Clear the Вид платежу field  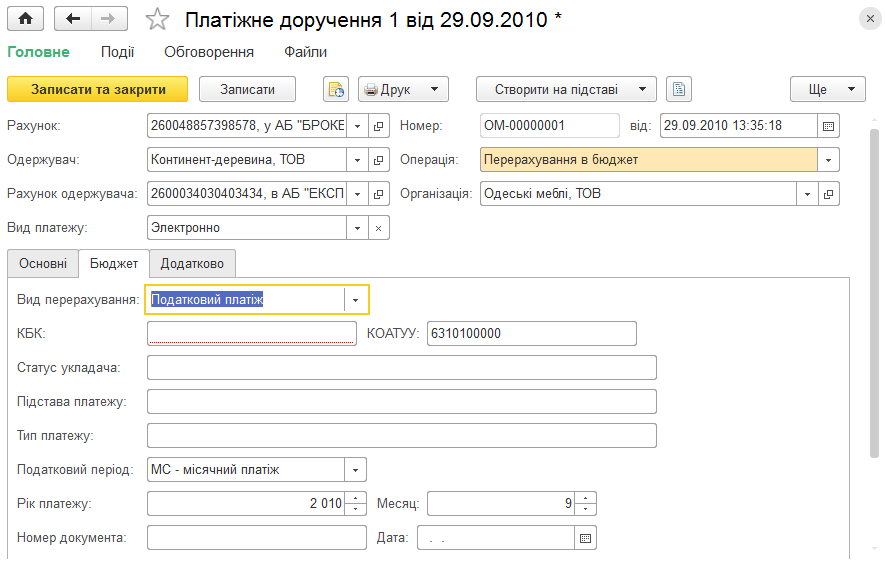(379, 228)
